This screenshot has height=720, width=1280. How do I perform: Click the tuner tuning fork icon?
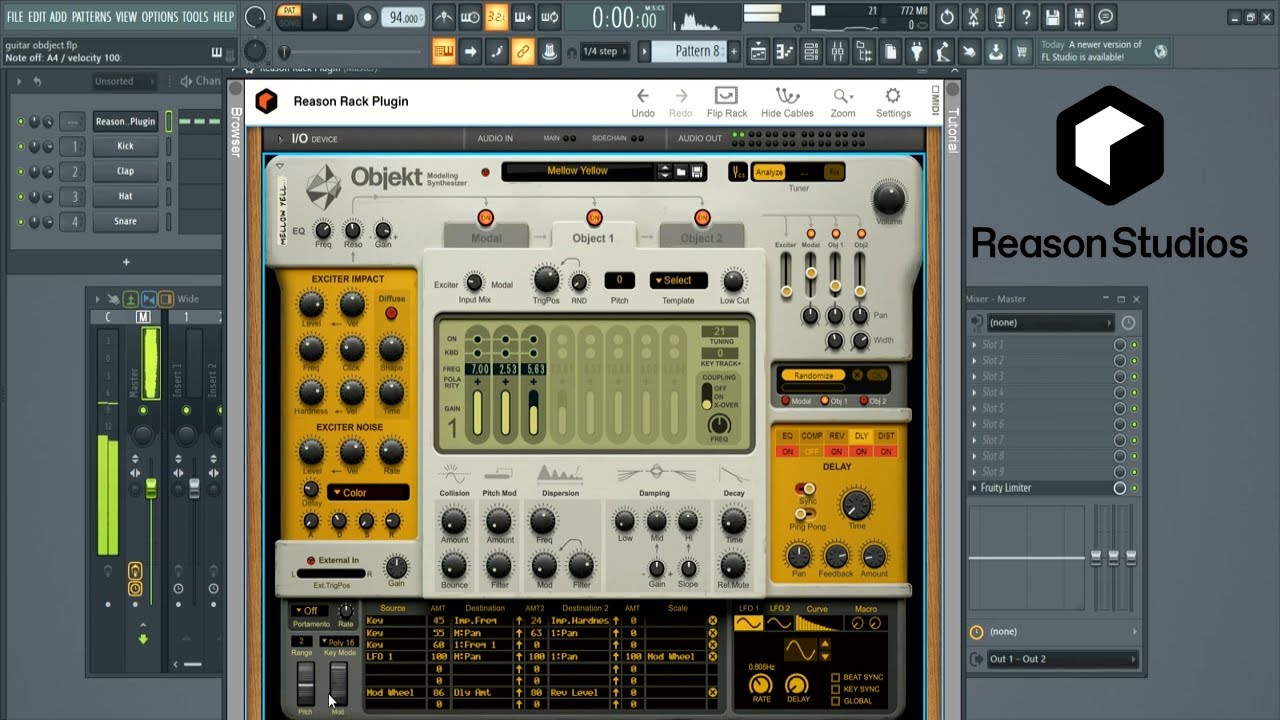click(x=738, y=172)
